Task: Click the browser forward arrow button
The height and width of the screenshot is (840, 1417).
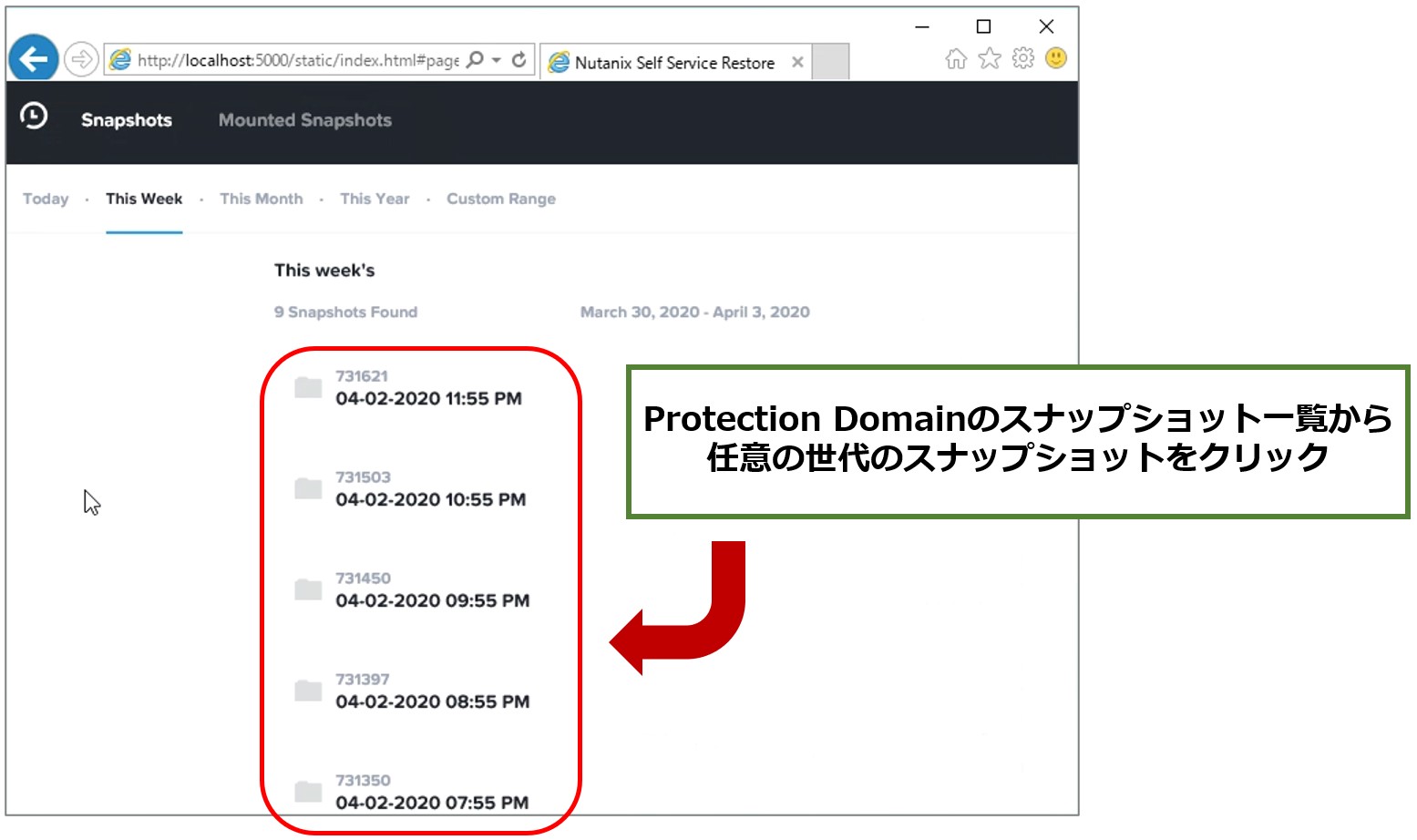Action: 81,60
